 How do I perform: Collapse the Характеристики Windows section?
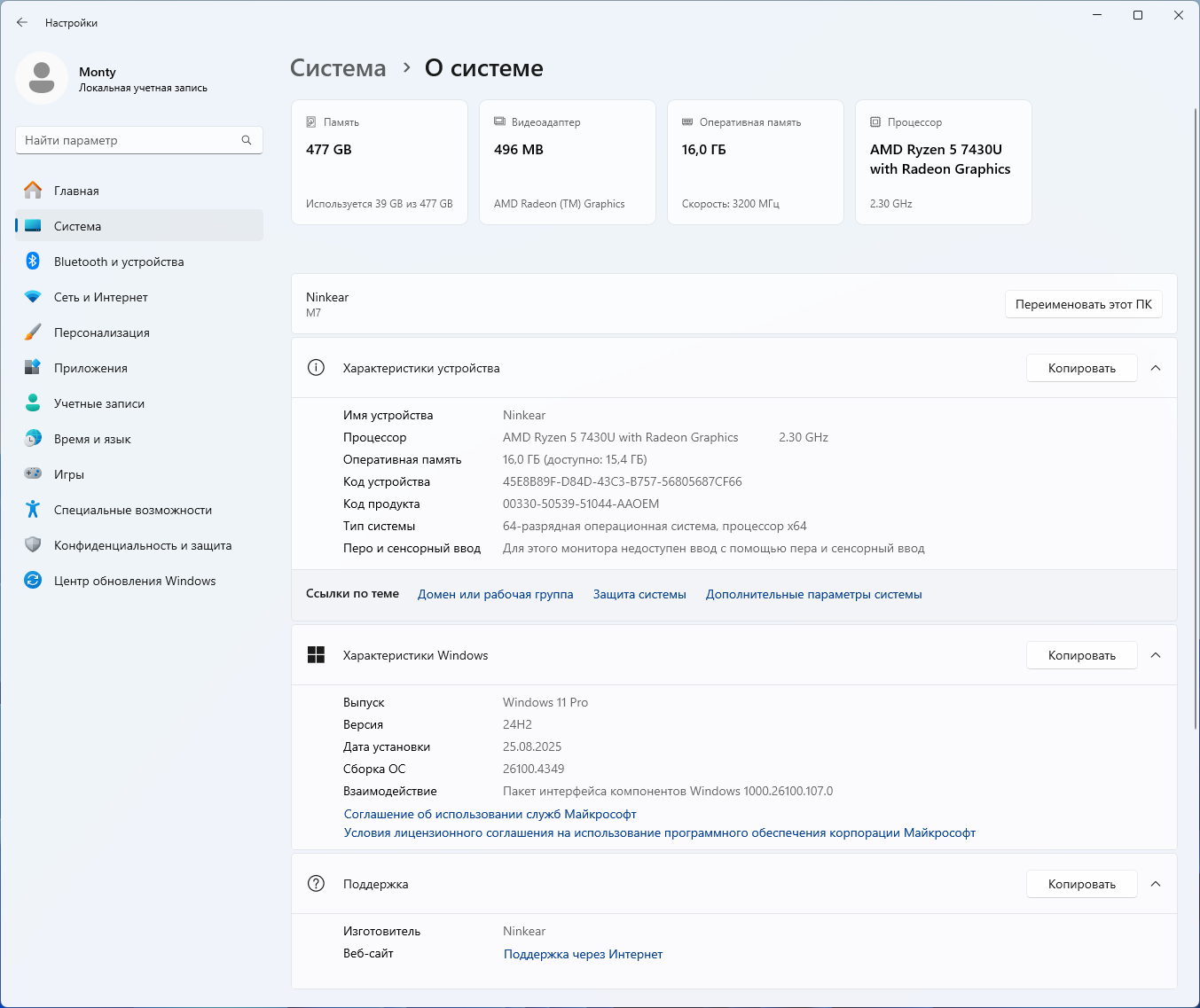[1156, 655]
